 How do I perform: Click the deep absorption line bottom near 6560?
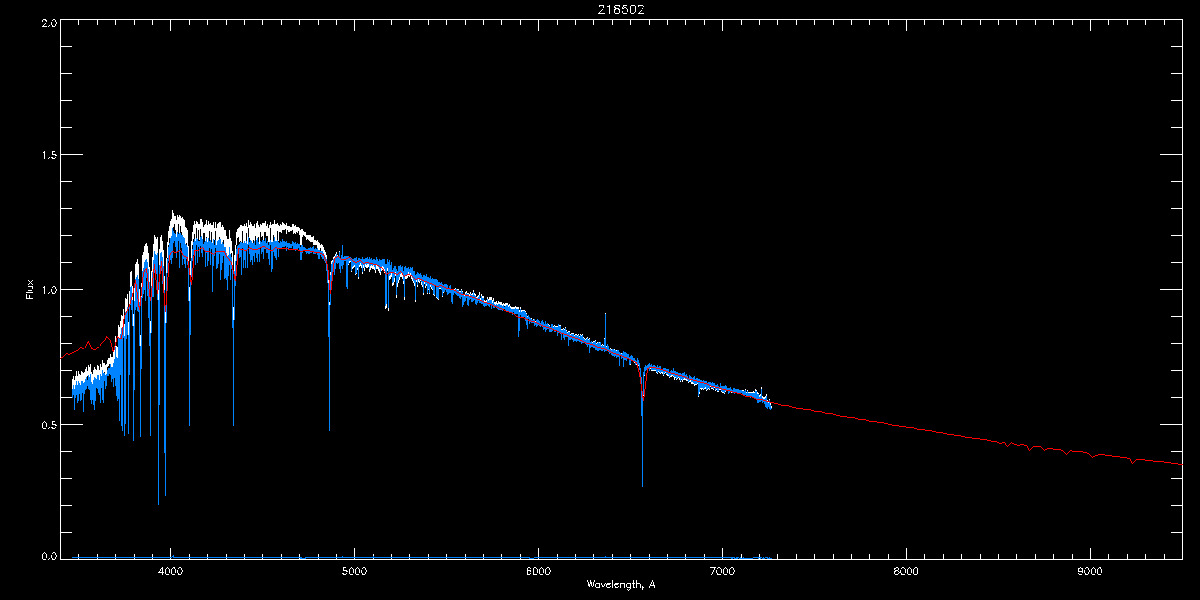pos(642,485)
